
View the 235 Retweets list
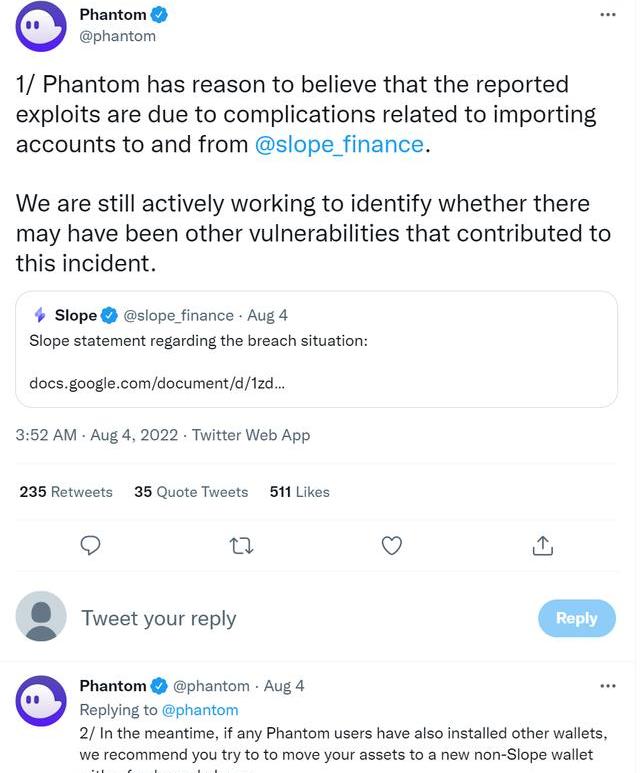[x=66, y=492]
